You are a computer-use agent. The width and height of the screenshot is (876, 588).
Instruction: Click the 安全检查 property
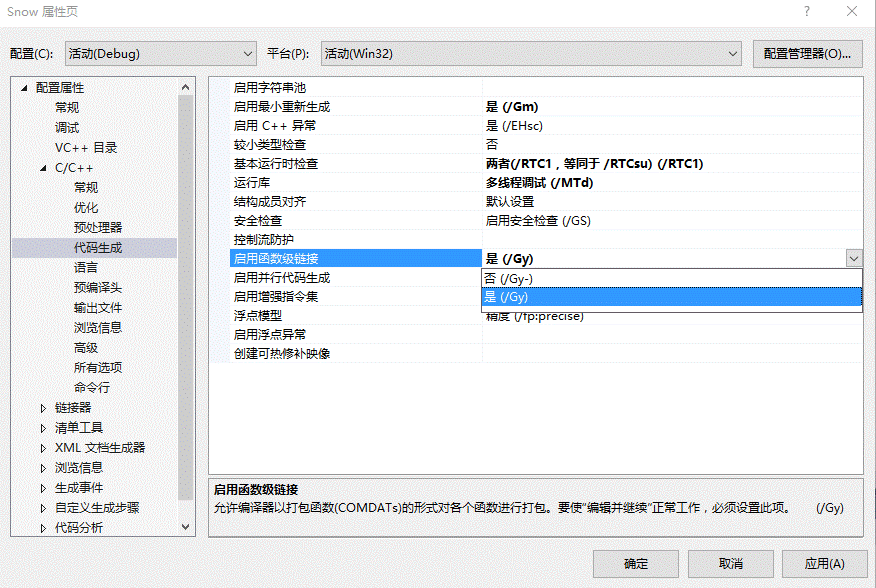point(258,221)
